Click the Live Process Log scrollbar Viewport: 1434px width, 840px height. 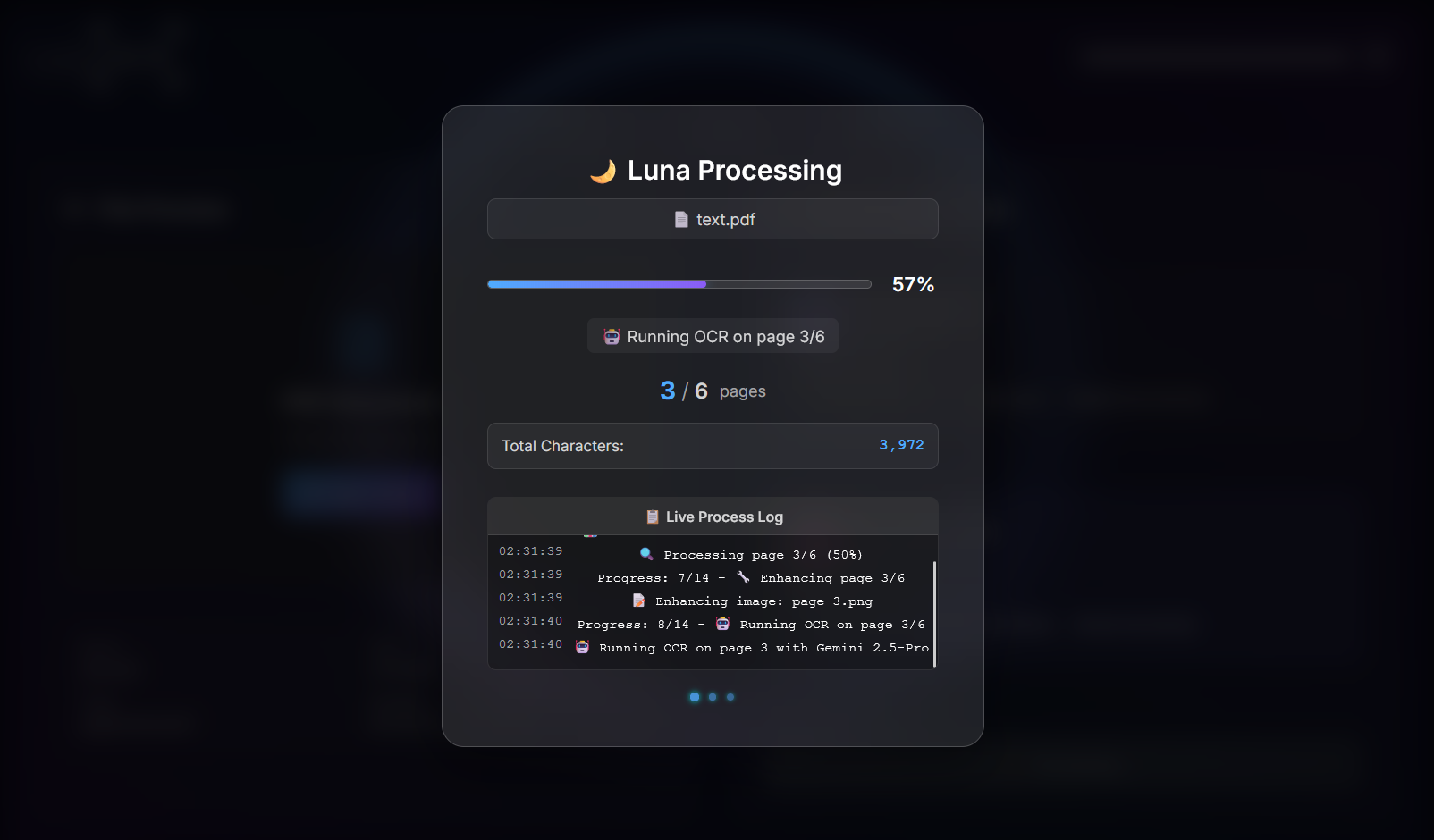coord(934,613)
